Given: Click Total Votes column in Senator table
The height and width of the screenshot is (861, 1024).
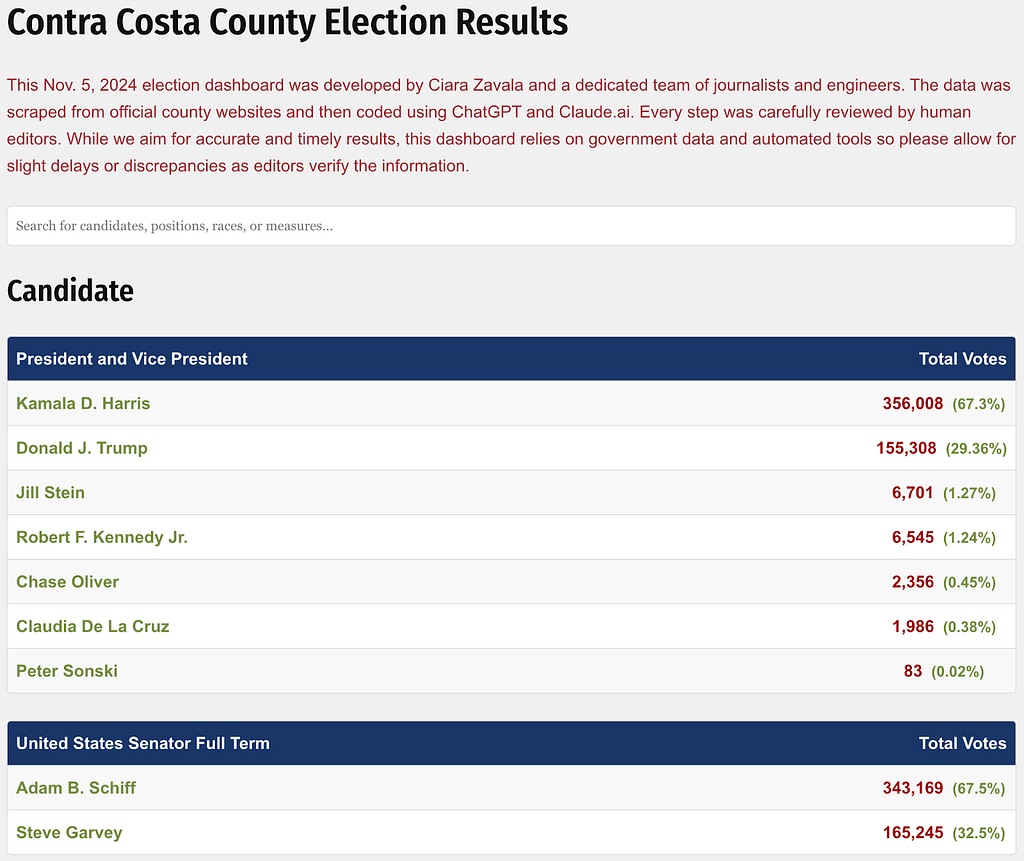Looking at the screenshot, I should [963, 743].
